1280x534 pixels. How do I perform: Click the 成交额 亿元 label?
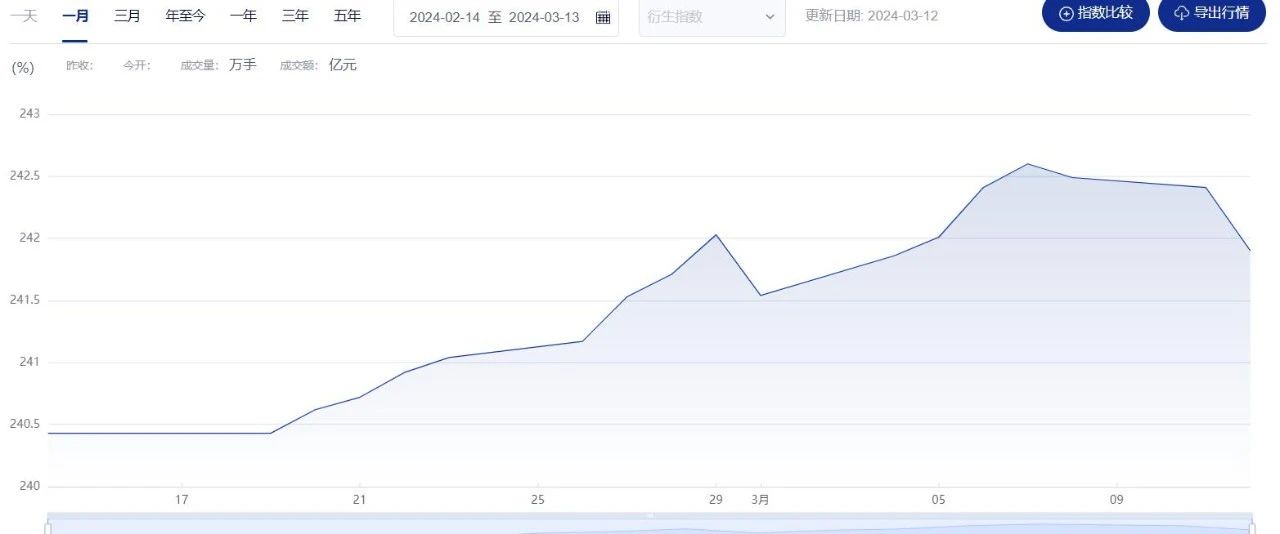click(318, 65)
